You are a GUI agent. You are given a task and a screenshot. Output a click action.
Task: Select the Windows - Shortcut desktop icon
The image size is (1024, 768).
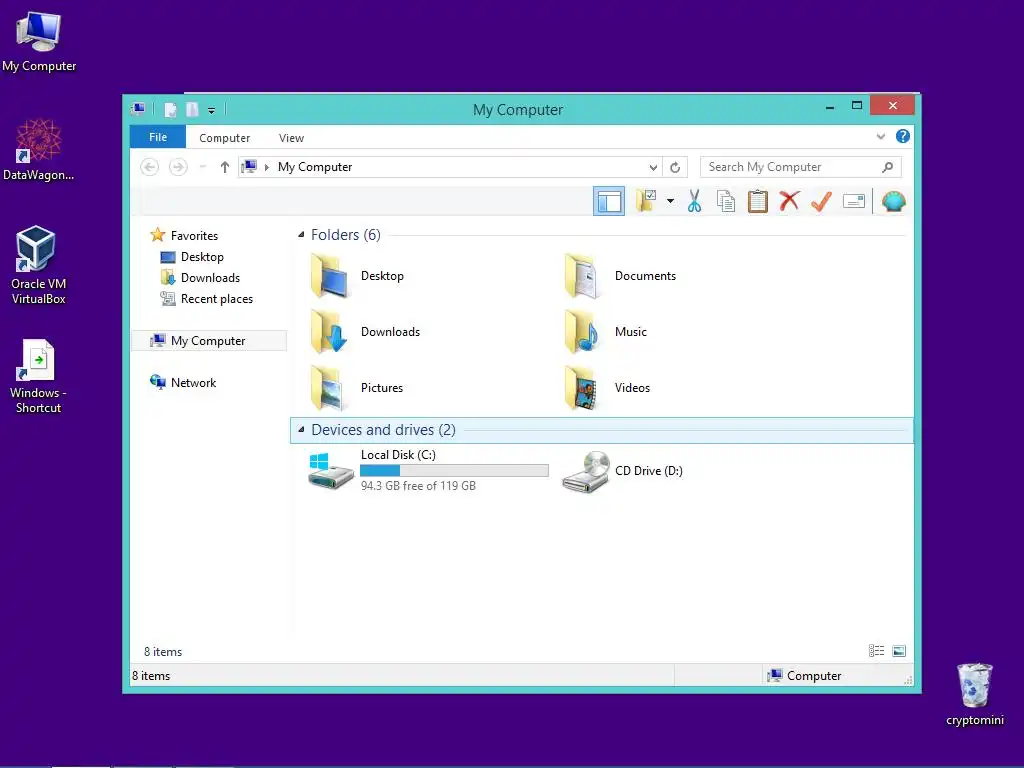38,376
